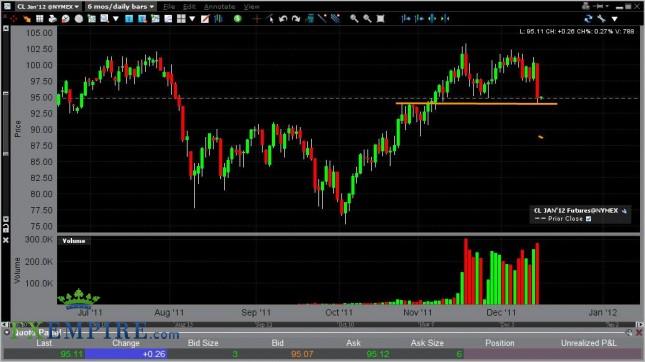Click the Ask column header
Image resolution: width=645 pixels, height=362 pixels.
pyautogui.click(x=353, y=343)
